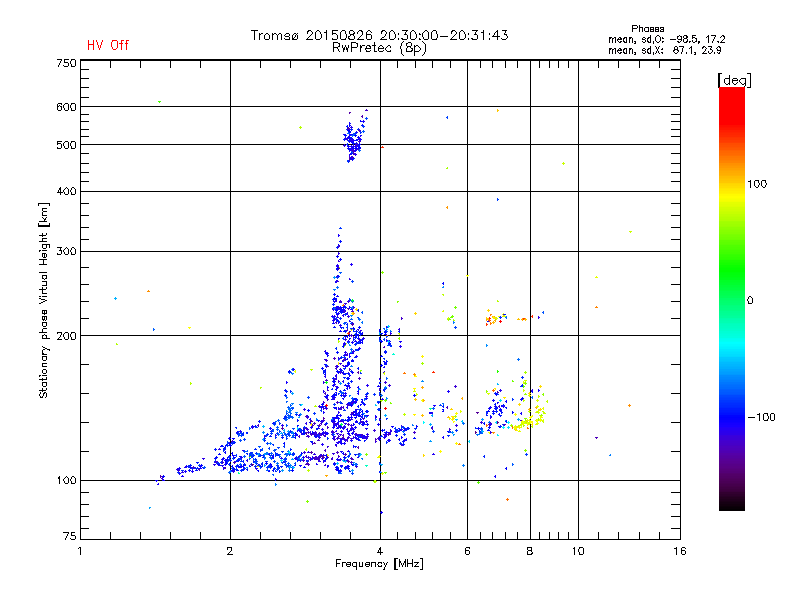Click the blue echo cluster near 500 km
The width and height of the screenshot is (800, 600).
(x=353, y=139)
